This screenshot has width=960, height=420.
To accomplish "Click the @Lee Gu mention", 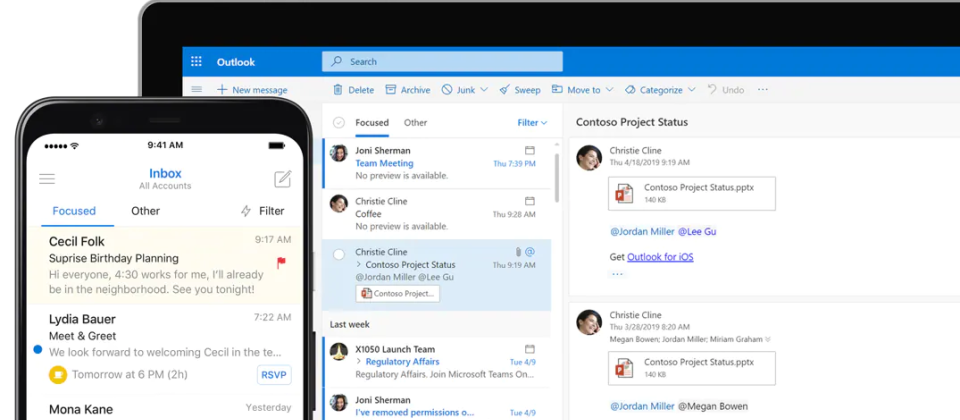I will tap(697, 232).
